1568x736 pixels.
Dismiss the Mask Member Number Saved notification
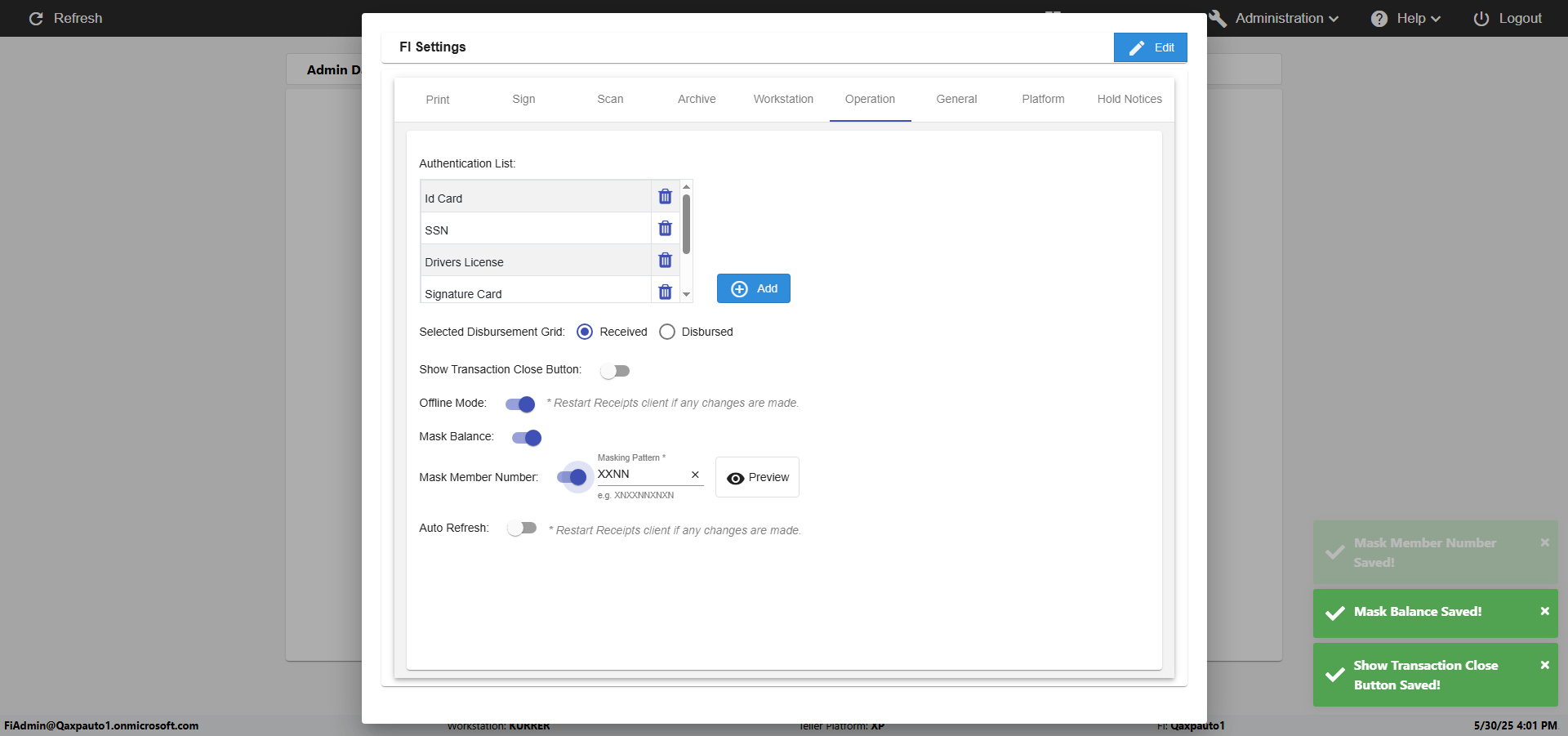1544,542
